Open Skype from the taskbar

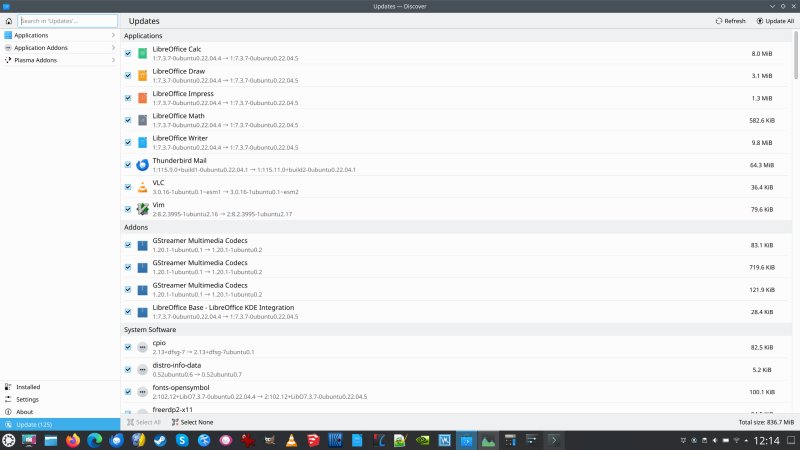[x=182, y=440]
